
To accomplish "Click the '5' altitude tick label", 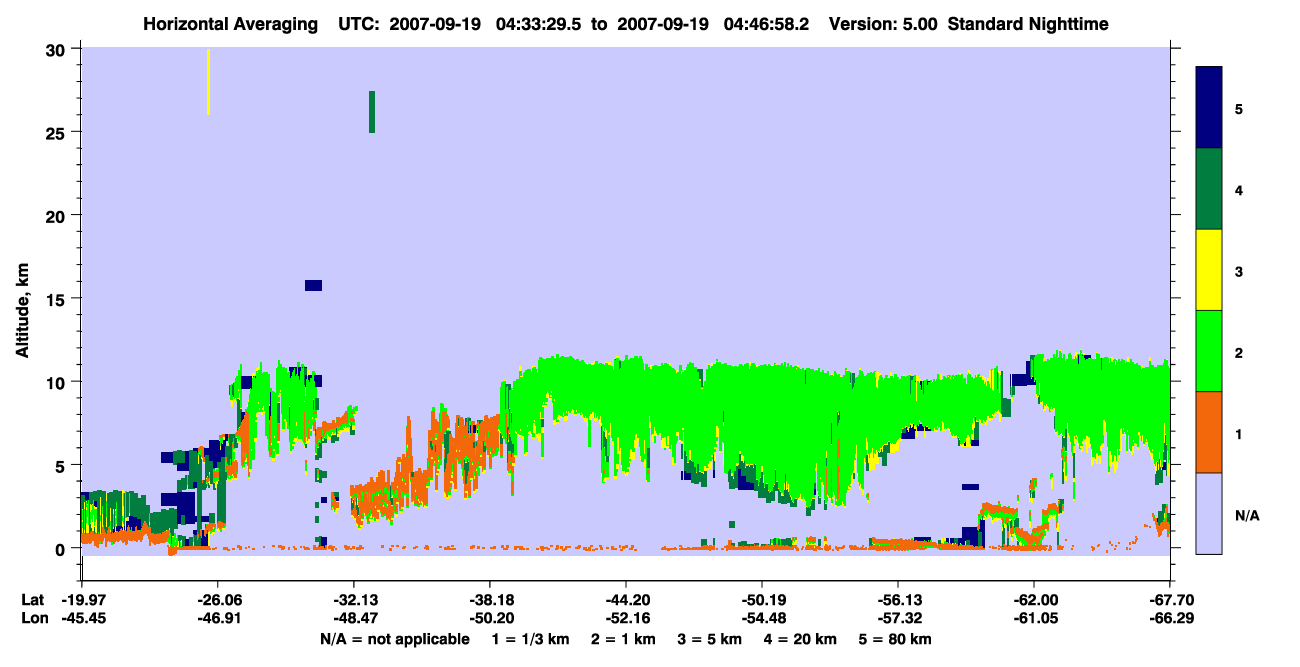I will point(62,465).
